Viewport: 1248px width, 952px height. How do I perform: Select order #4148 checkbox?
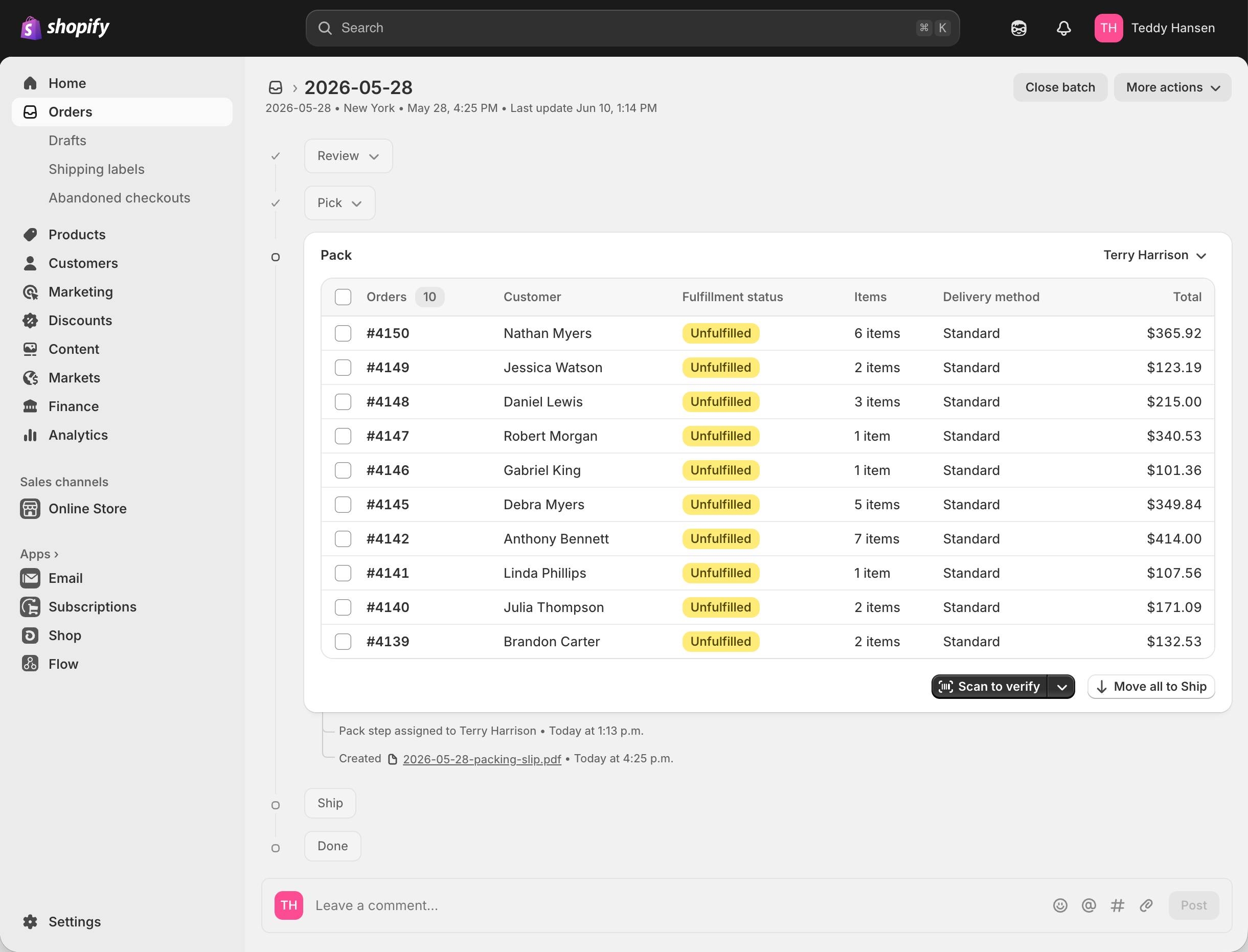coord(343,402)
